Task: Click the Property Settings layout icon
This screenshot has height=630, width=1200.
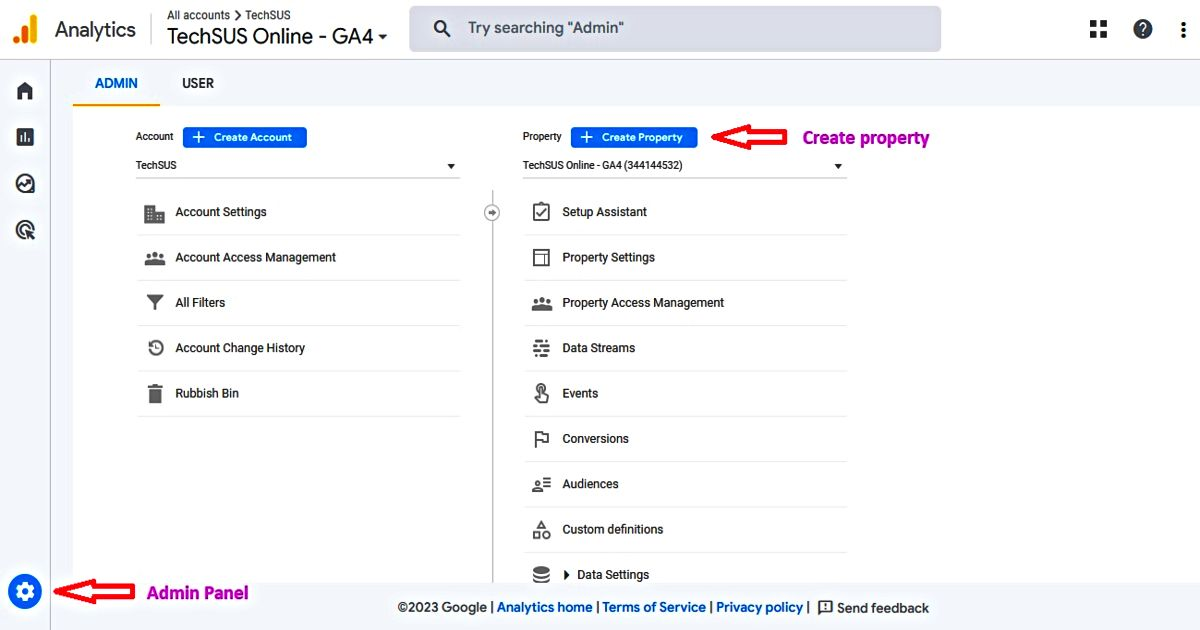Action: tap(541, 258)
